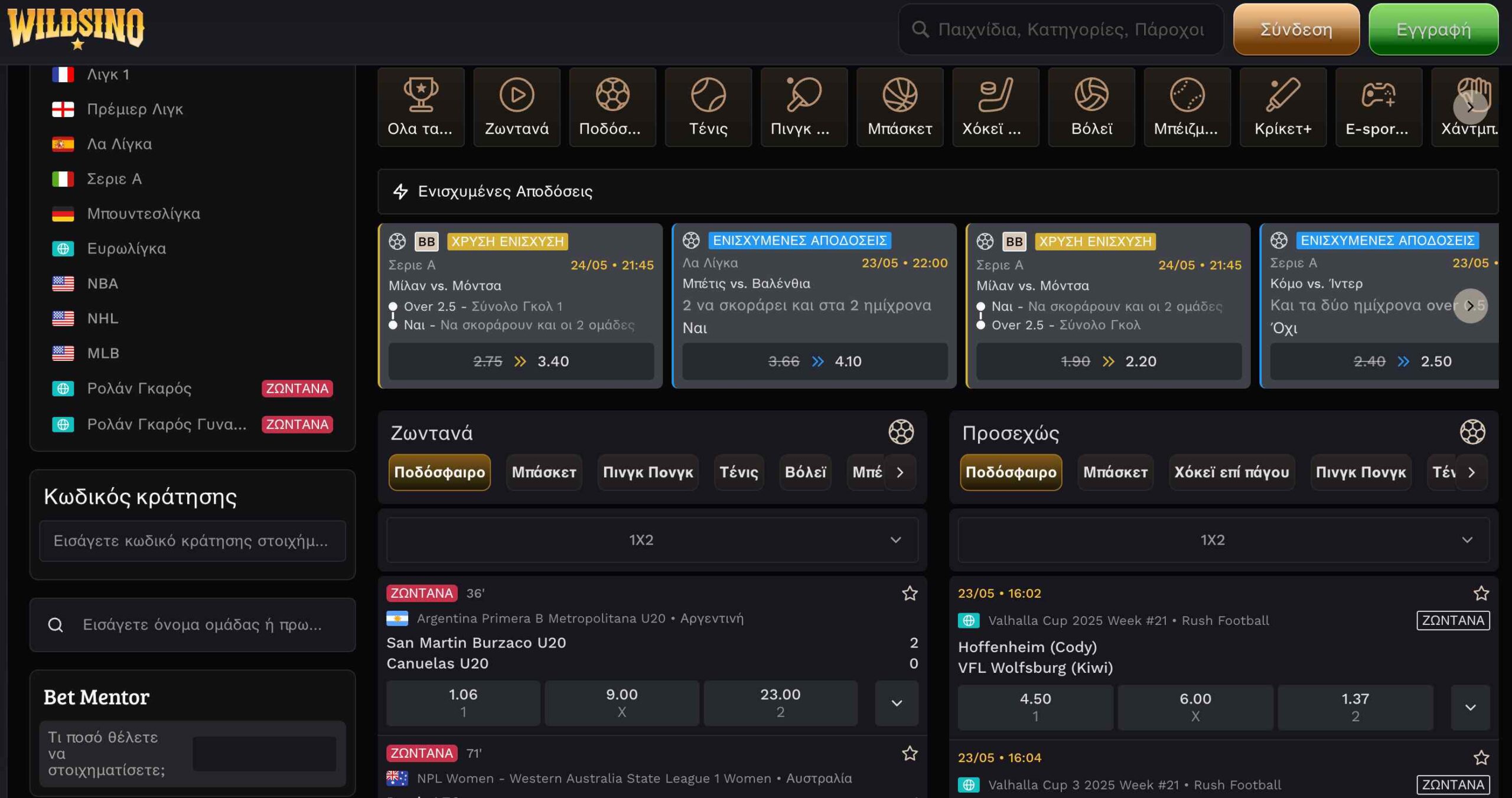Click the Wildsino logo

[76, 28]
